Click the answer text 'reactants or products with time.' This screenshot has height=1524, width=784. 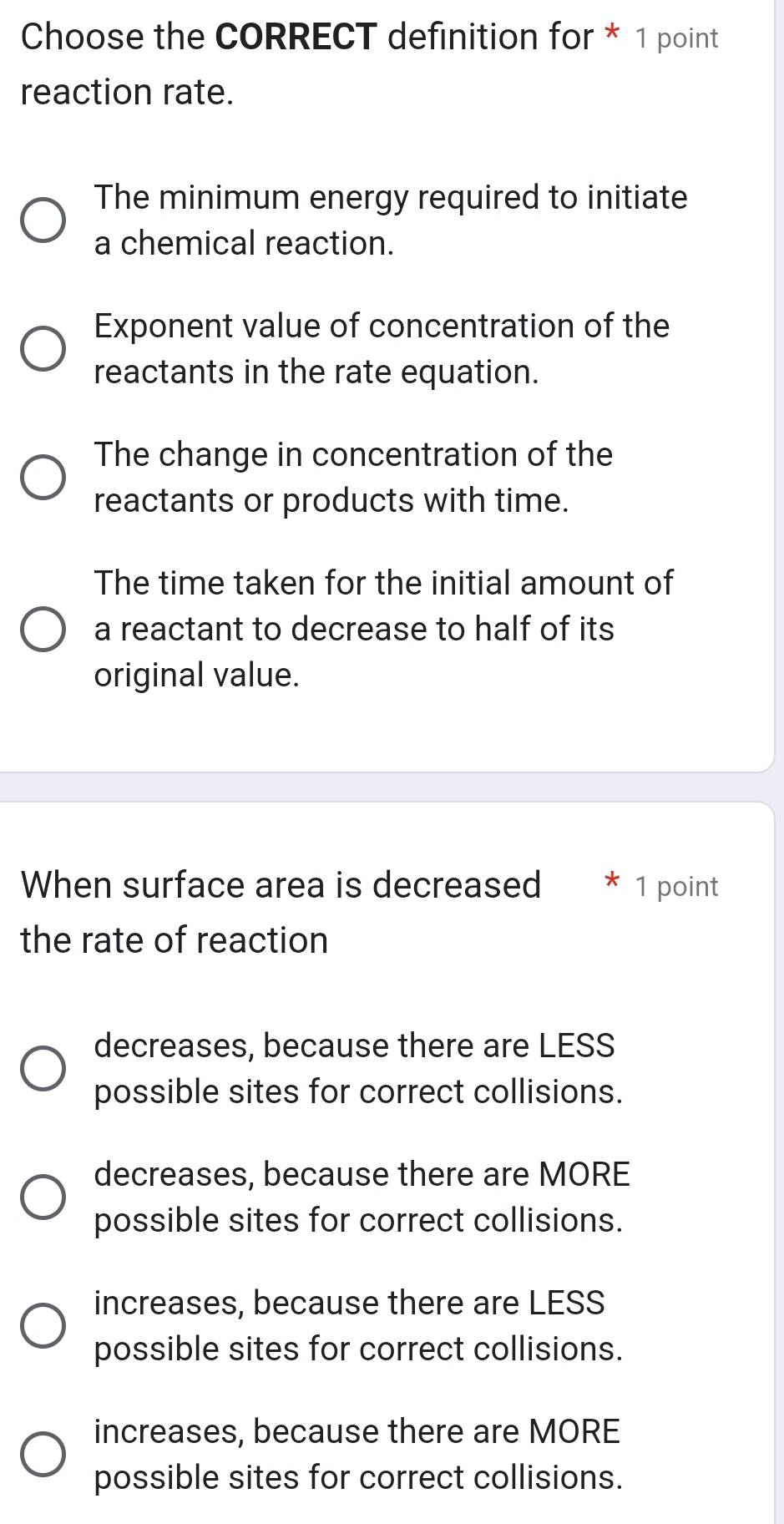pos(331,501)
